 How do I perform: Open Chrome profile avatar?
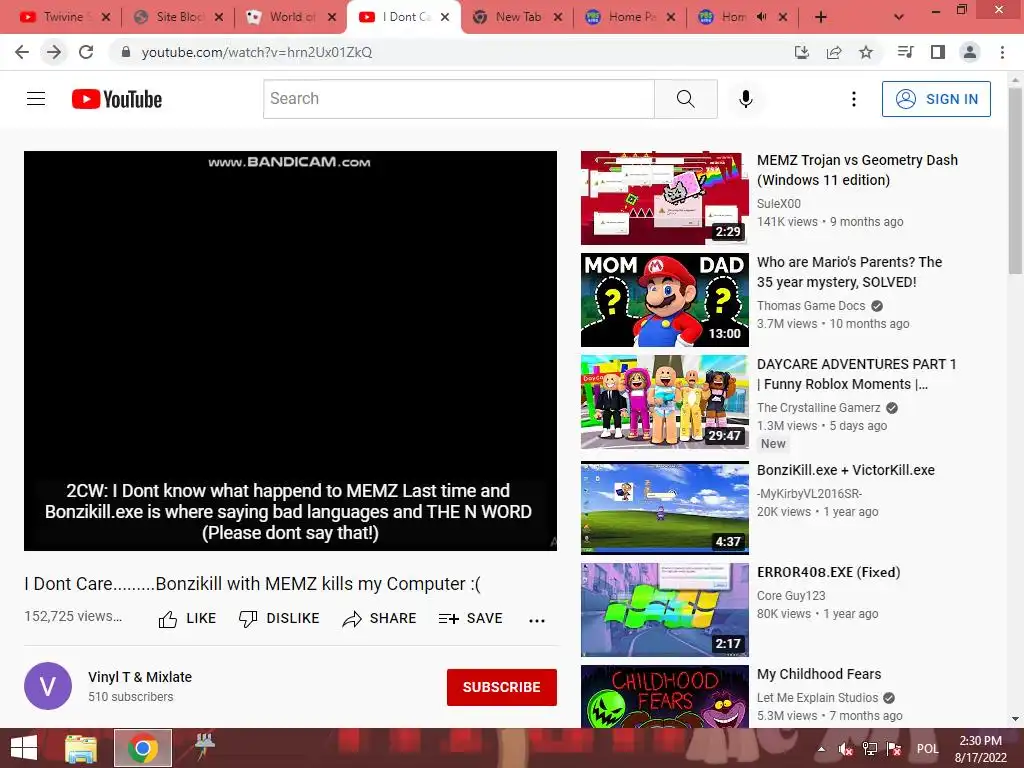click(x=970, y=52)
